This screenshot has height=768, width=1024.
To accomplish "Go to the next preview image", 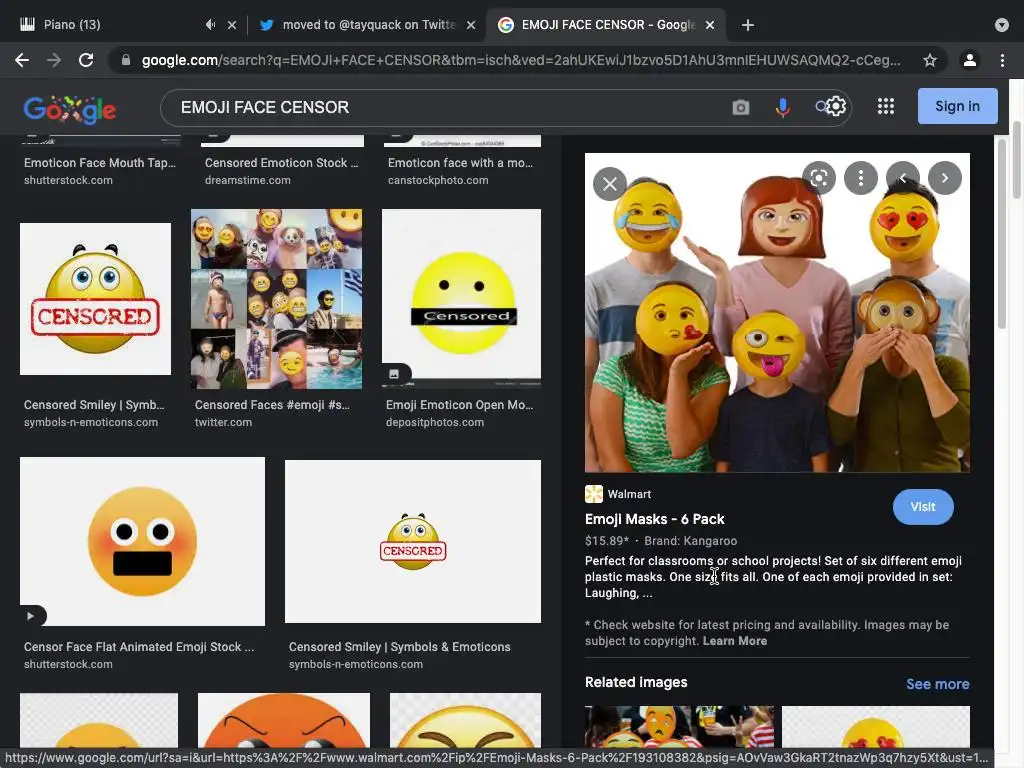I will coord(944,178).
